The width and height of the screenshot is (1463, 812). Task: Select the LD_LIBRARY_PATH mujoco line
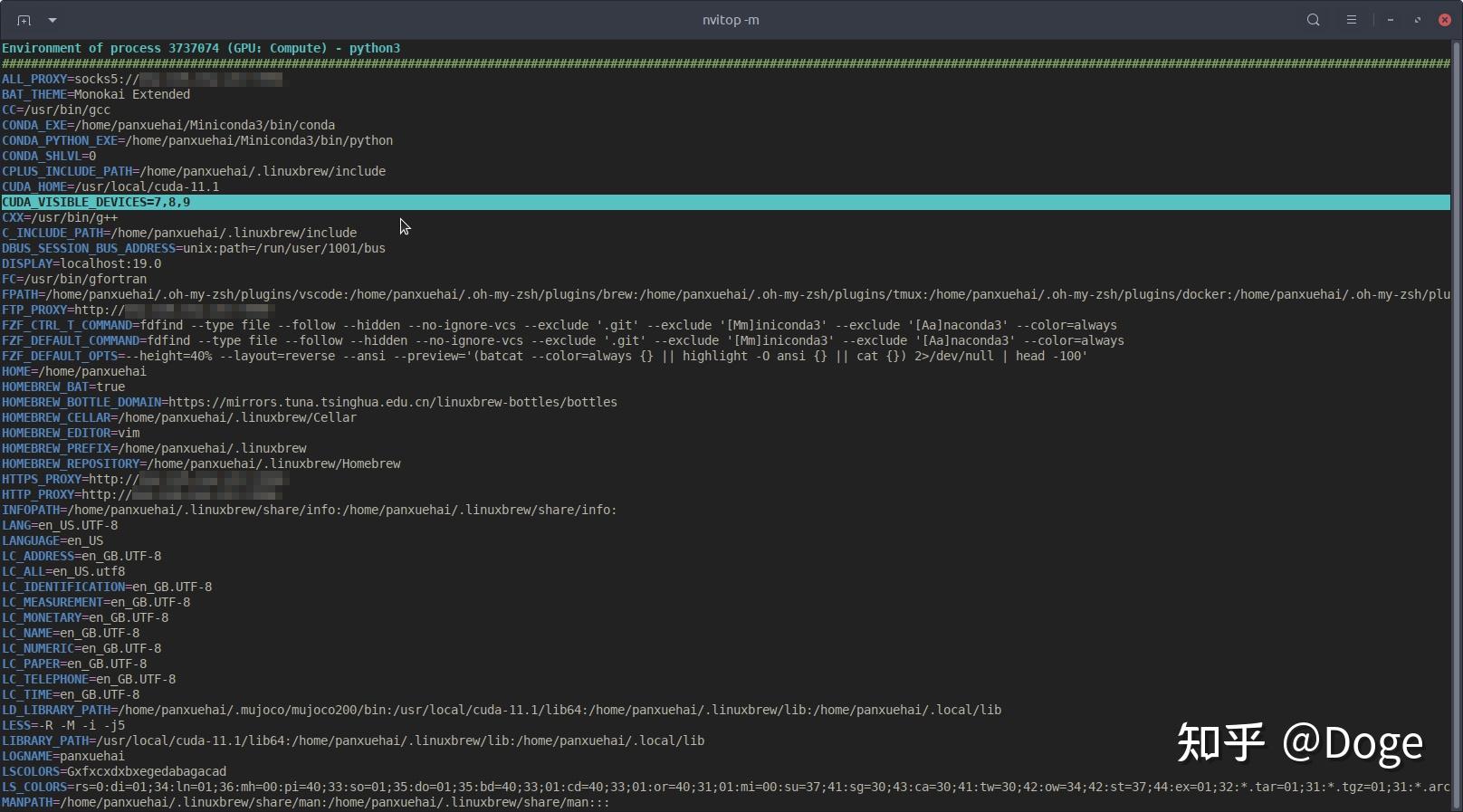click(502, 710)
